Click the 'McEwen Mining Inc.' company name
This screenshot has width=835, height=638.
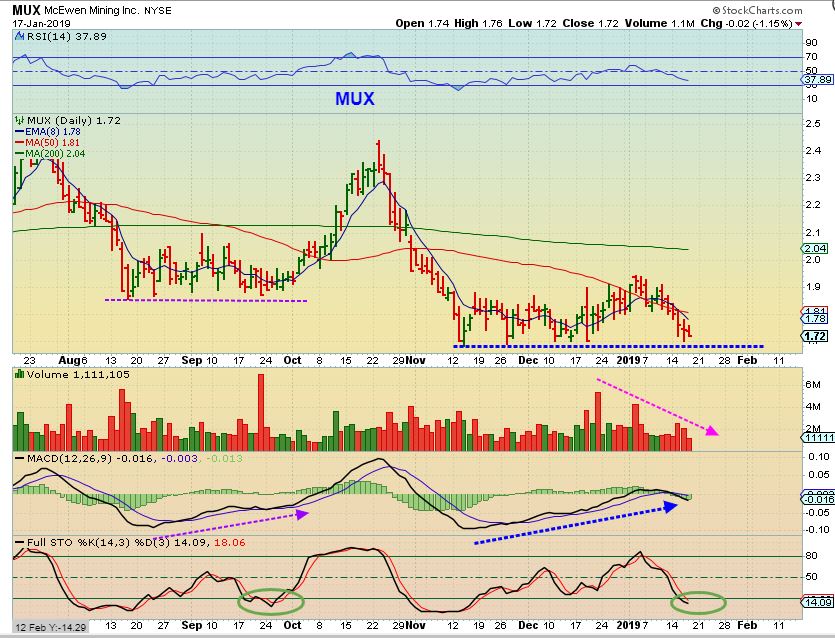[93, 11]
